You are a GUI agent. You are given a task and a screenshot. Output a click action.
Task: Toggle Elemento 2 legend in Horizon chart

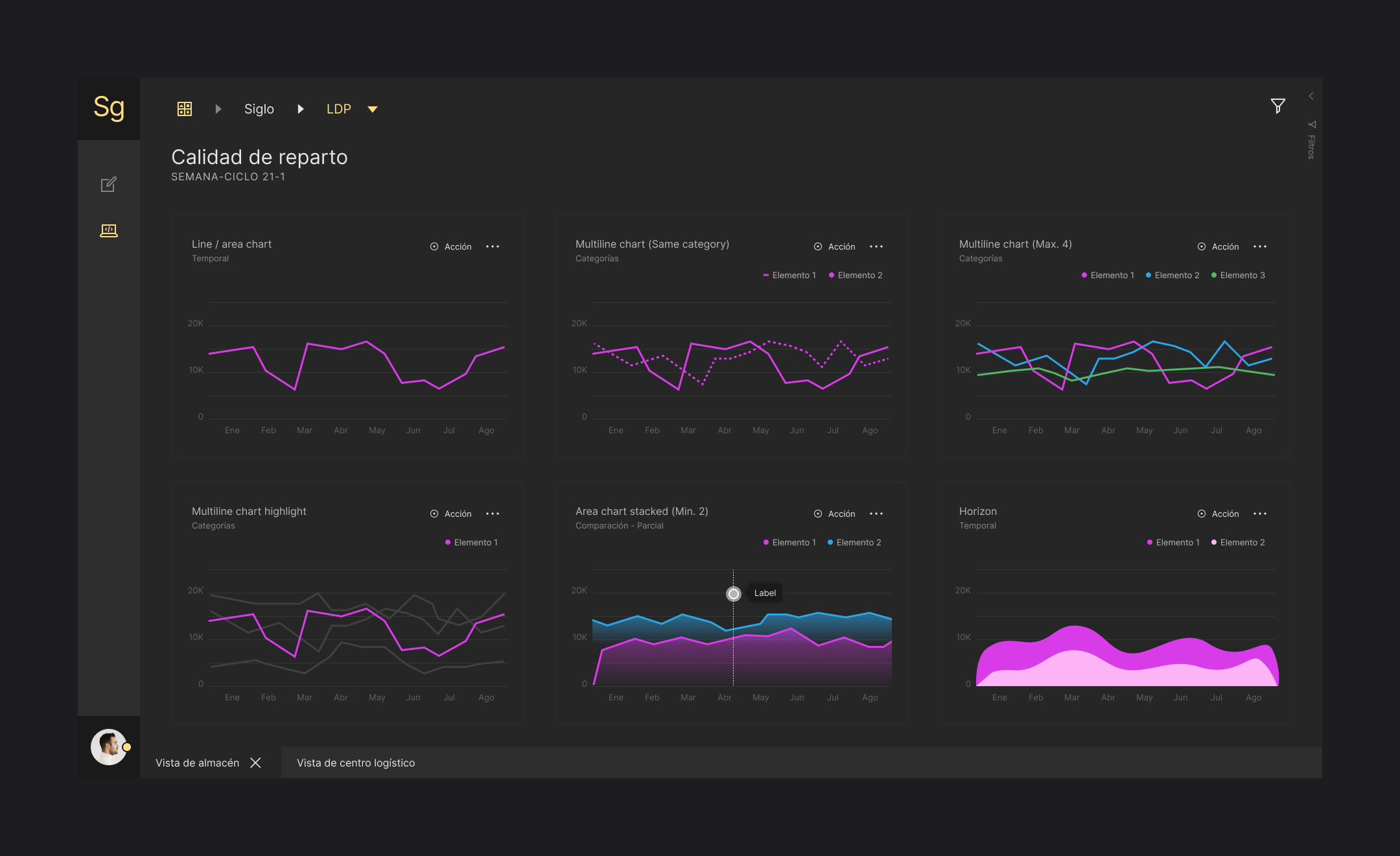click(1238, 542)
